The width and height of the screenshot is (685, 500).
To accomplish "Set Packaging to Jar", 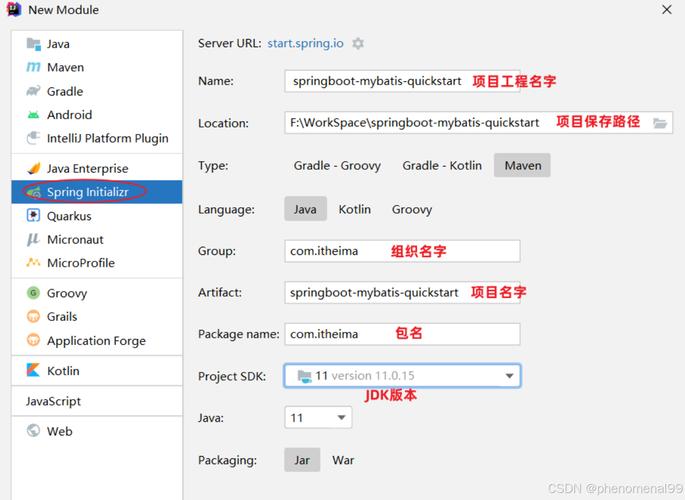I will (x=302, y=460).
